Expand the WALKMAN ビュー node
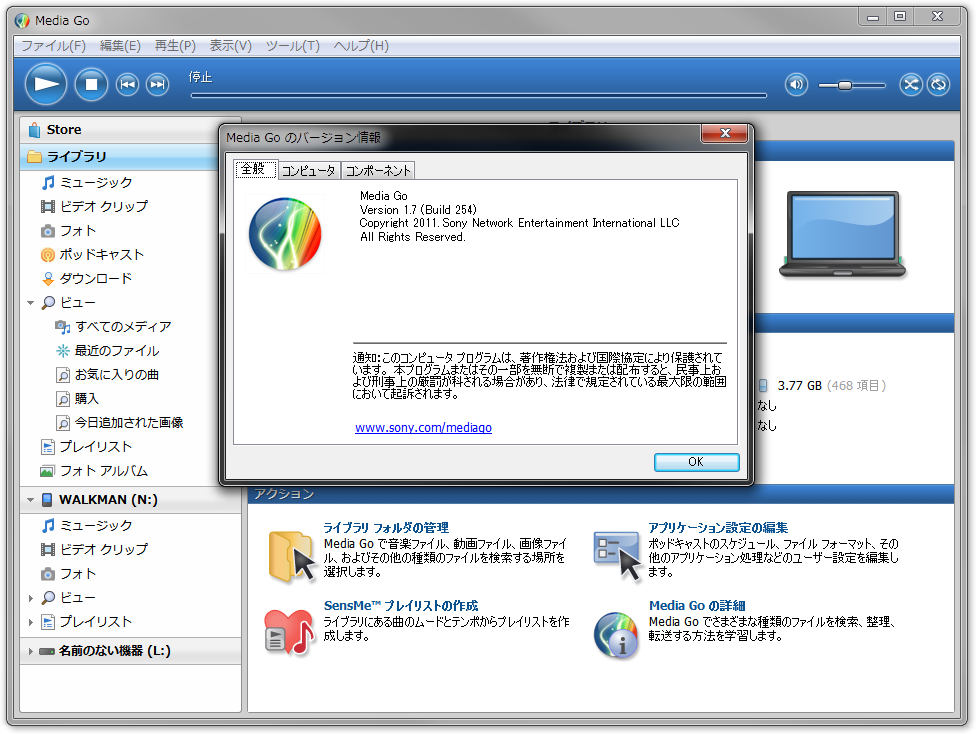976x734 pixels. point(30,598)
